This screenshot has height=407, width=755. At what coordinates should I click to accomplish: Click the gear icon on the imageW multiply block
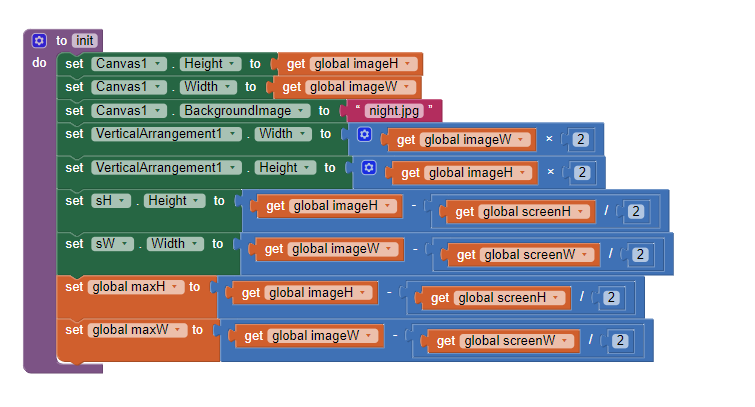click(x=364, y=134)
